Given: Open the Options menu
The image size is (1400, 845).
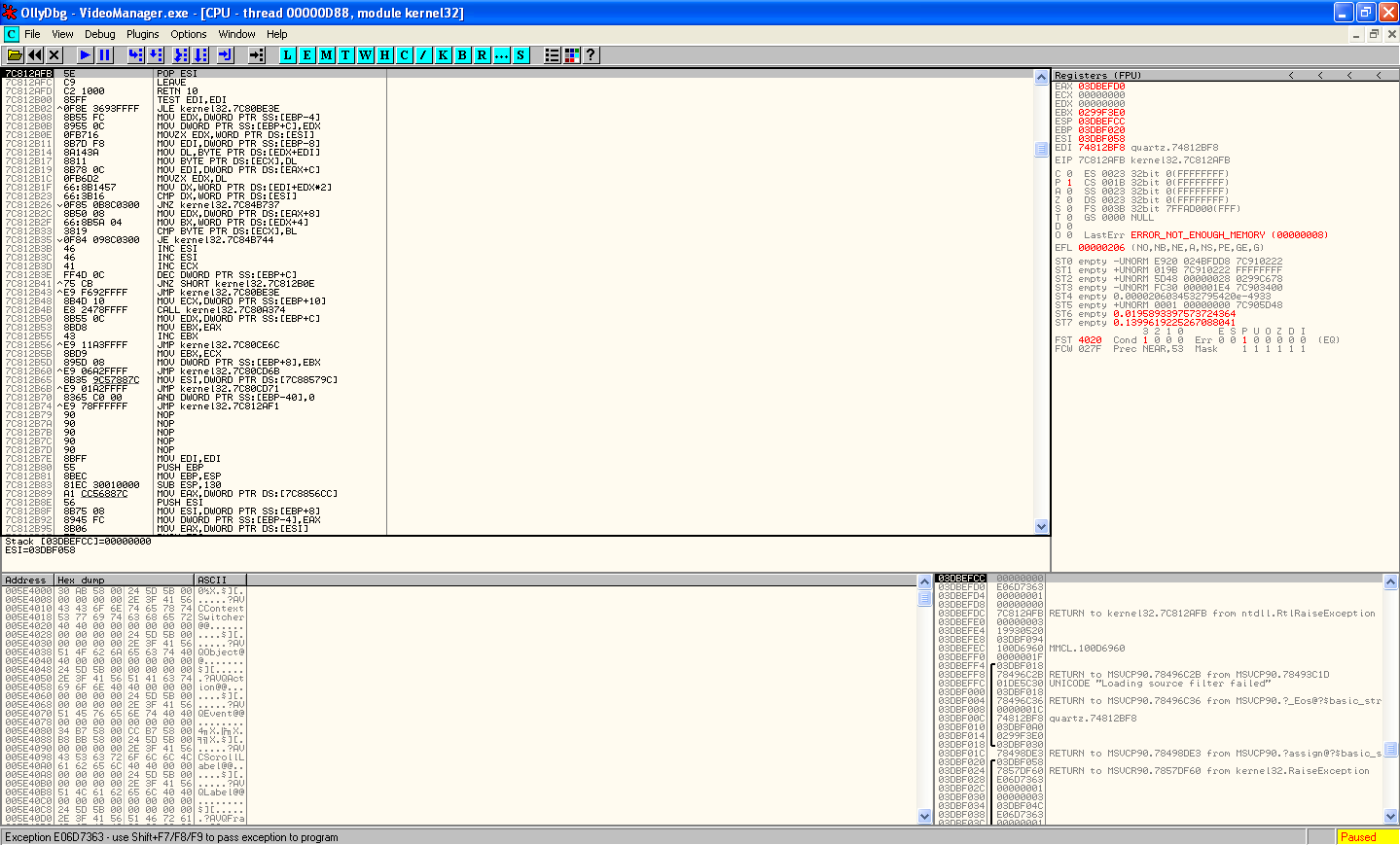Looking at the screenshot, I should 188,34.
